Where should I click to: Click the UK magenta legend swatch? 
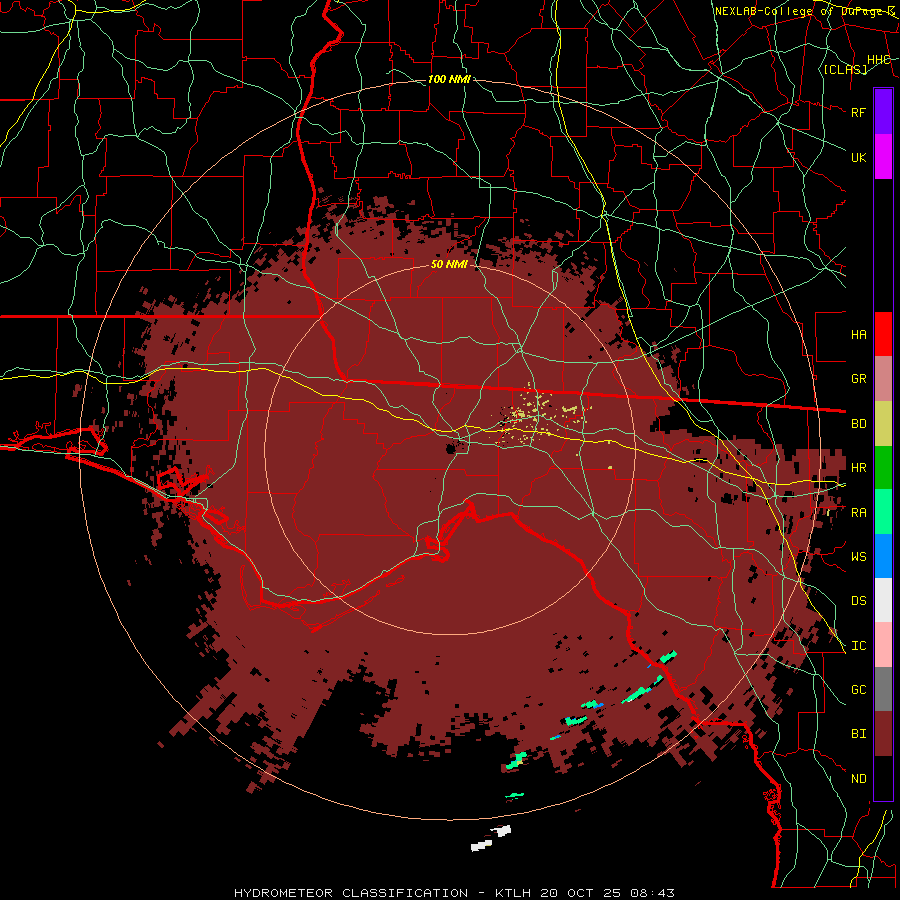click(883, 157)
